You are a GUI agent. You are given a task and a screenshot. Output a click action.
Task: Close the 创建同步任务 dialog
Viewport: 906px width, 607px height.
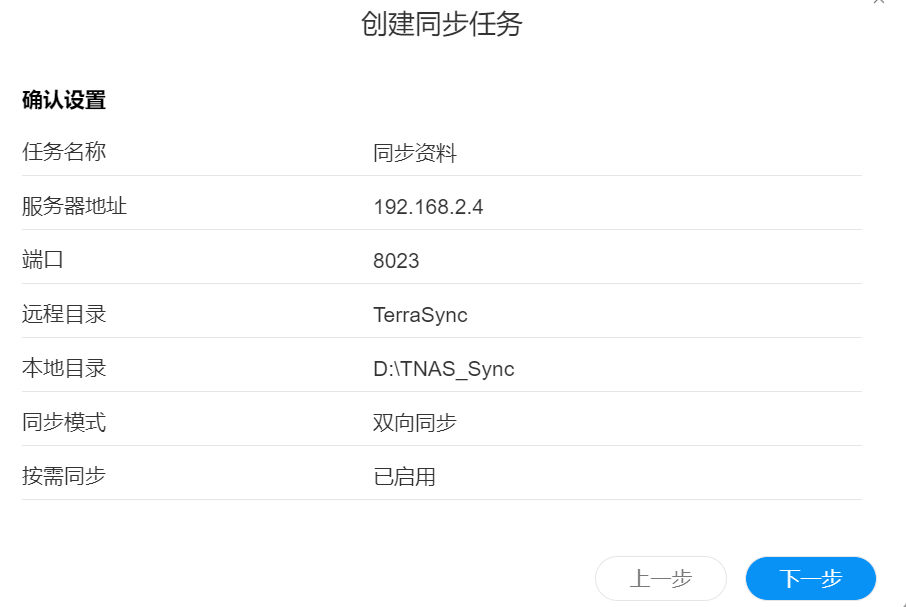tap(879, 2)
